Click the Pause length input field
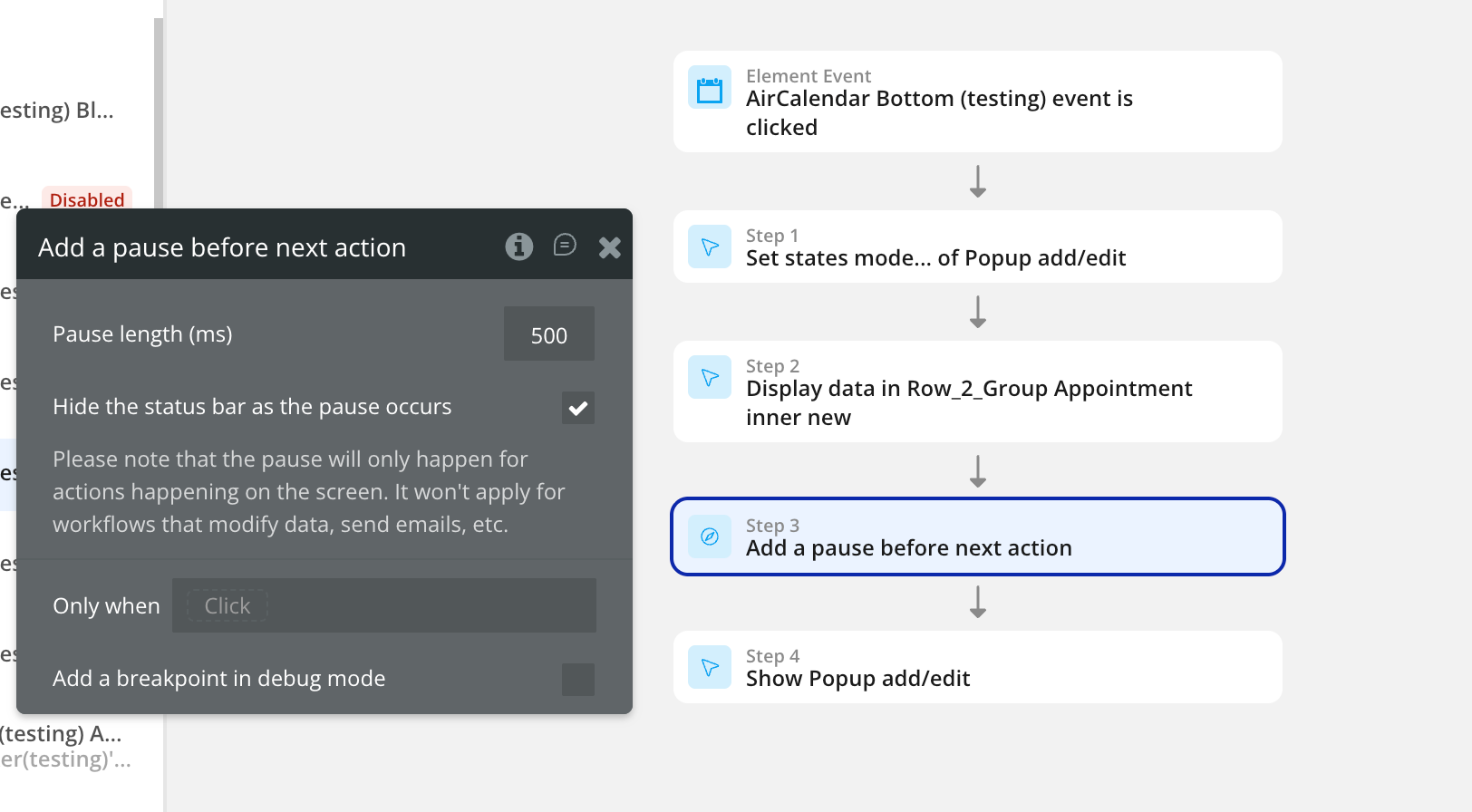Image resolution: width=1472 pixels, height=812 pixels. coord(548,334)
